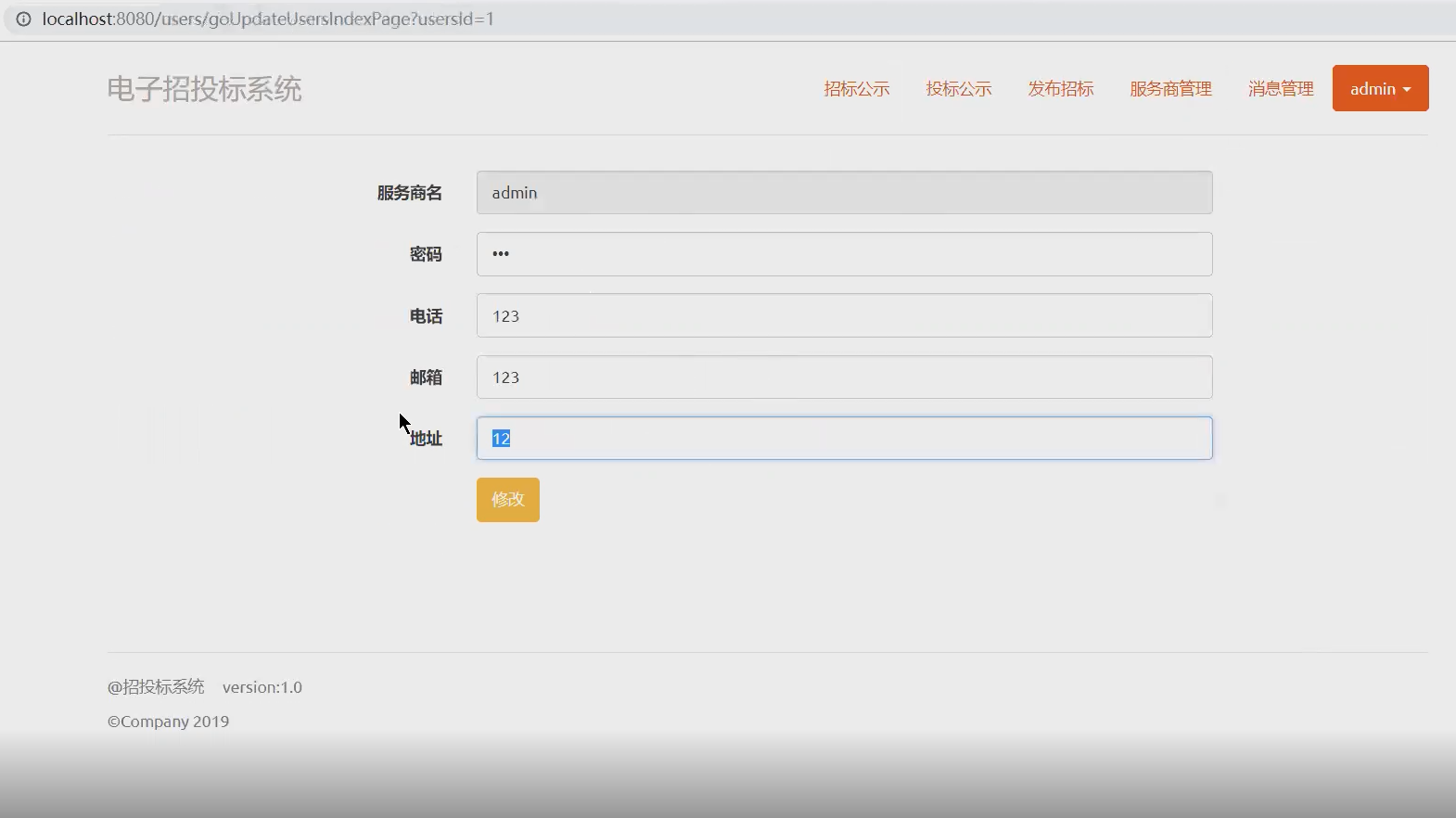Open 服务商管理 in the navbar
The height and width of the screenshot is (818, 1456).
[1170, 89]
